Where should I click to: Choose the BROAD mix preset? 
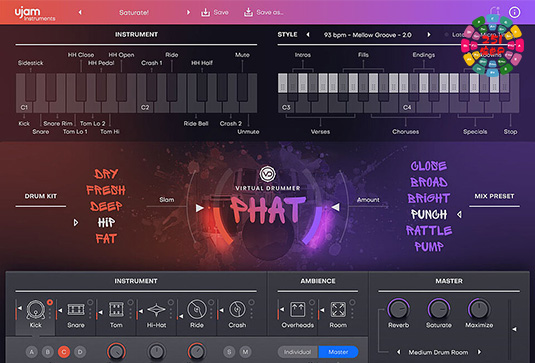429,182
